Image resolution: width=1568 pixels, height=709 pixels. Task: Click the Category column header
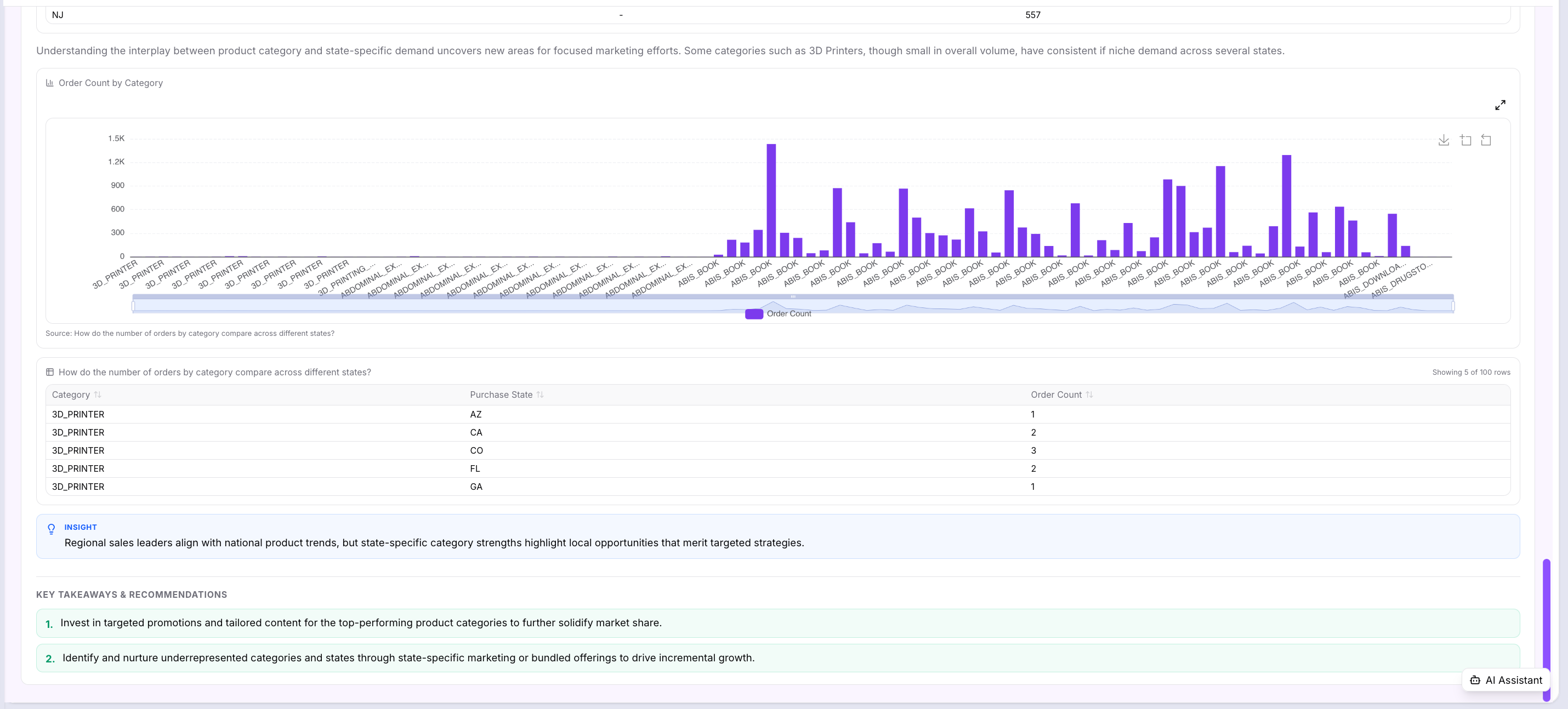click(x=71, y=394)
